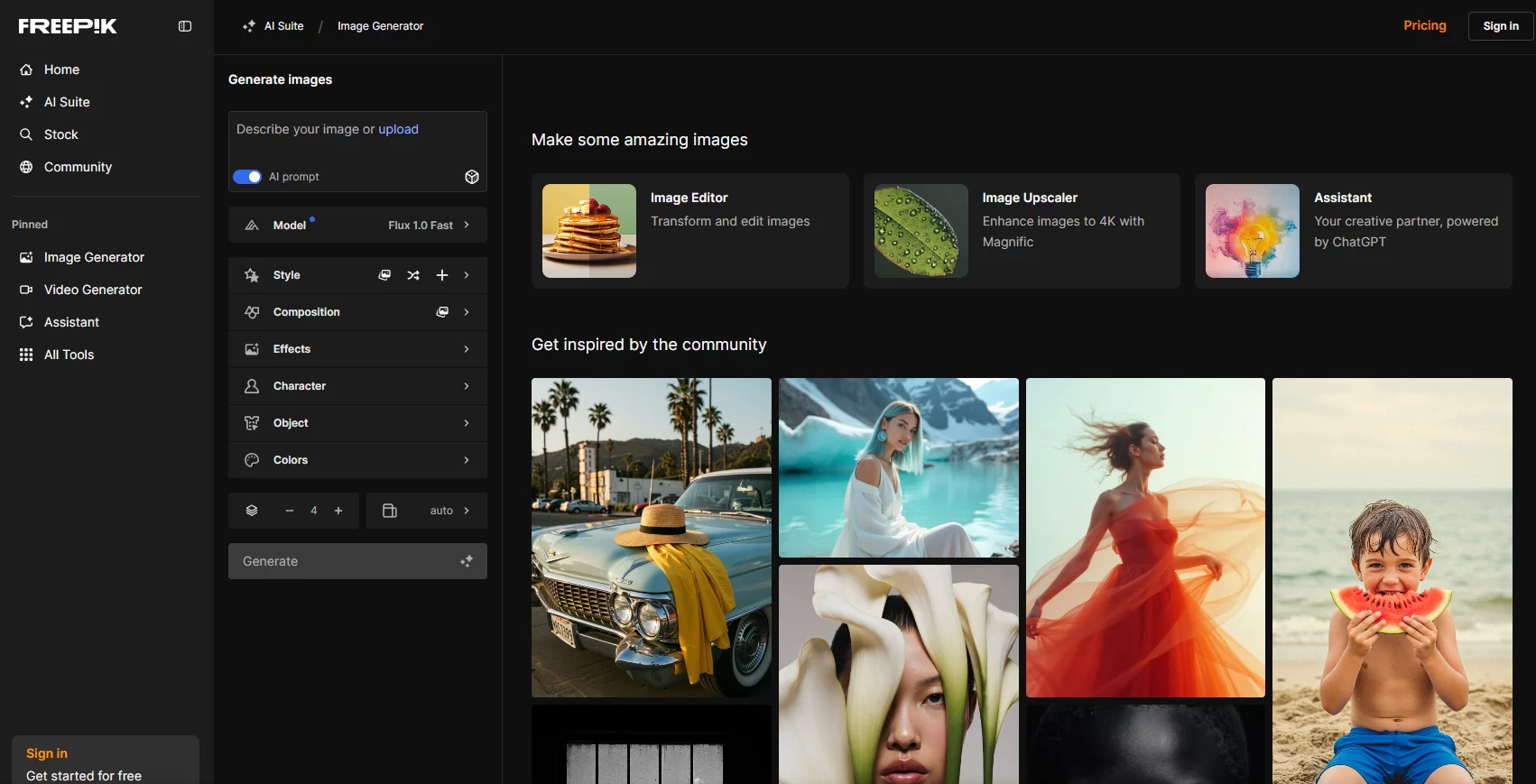Screen dimensions: 1536x784
Task: Go to Community in the sidebar
Action: [x=78, y=167]
